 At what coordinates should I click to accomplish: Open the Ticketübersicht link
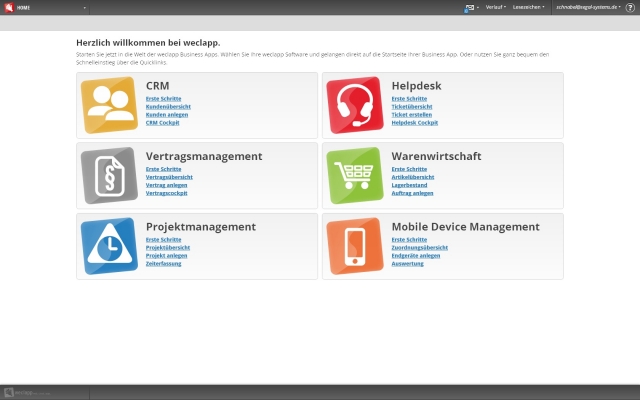(x=412, y=107)
